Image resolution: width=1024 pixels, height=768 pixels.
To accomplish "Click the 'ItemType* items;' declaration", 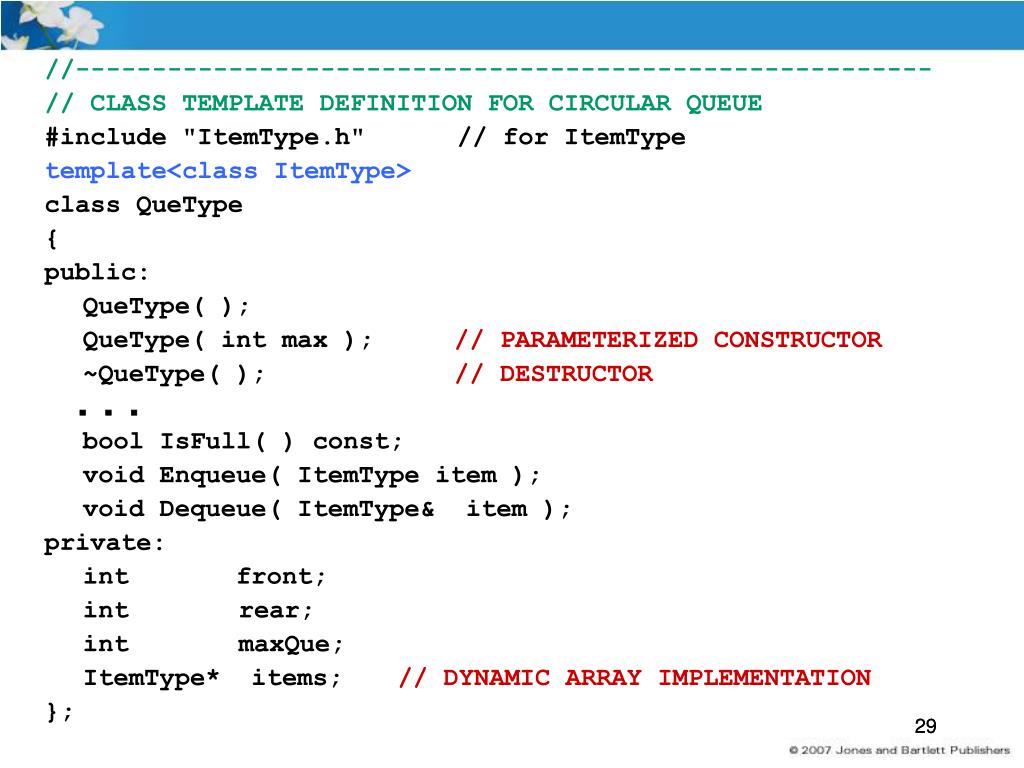I will 212,678.
